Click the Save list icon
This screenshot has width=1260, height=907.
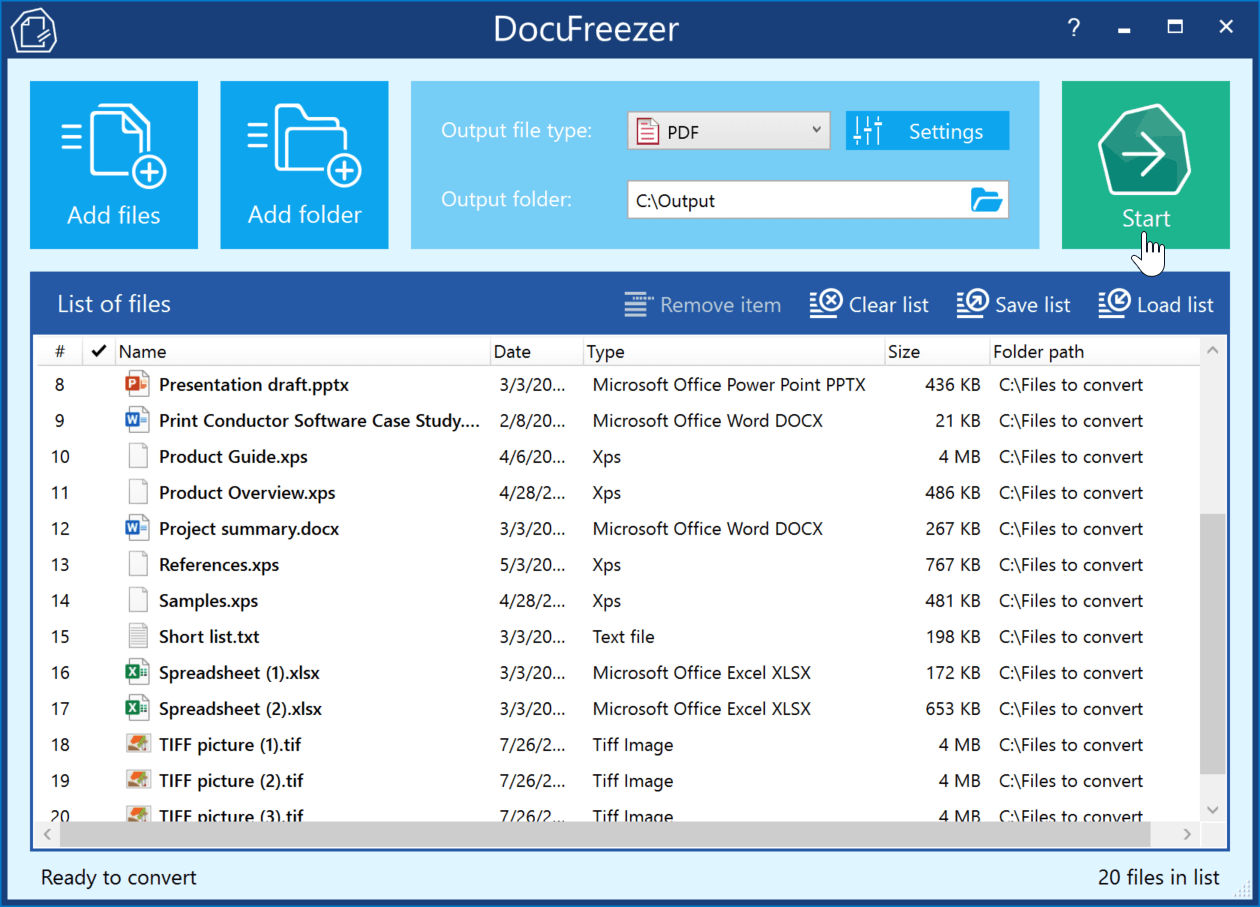point(969,303)
